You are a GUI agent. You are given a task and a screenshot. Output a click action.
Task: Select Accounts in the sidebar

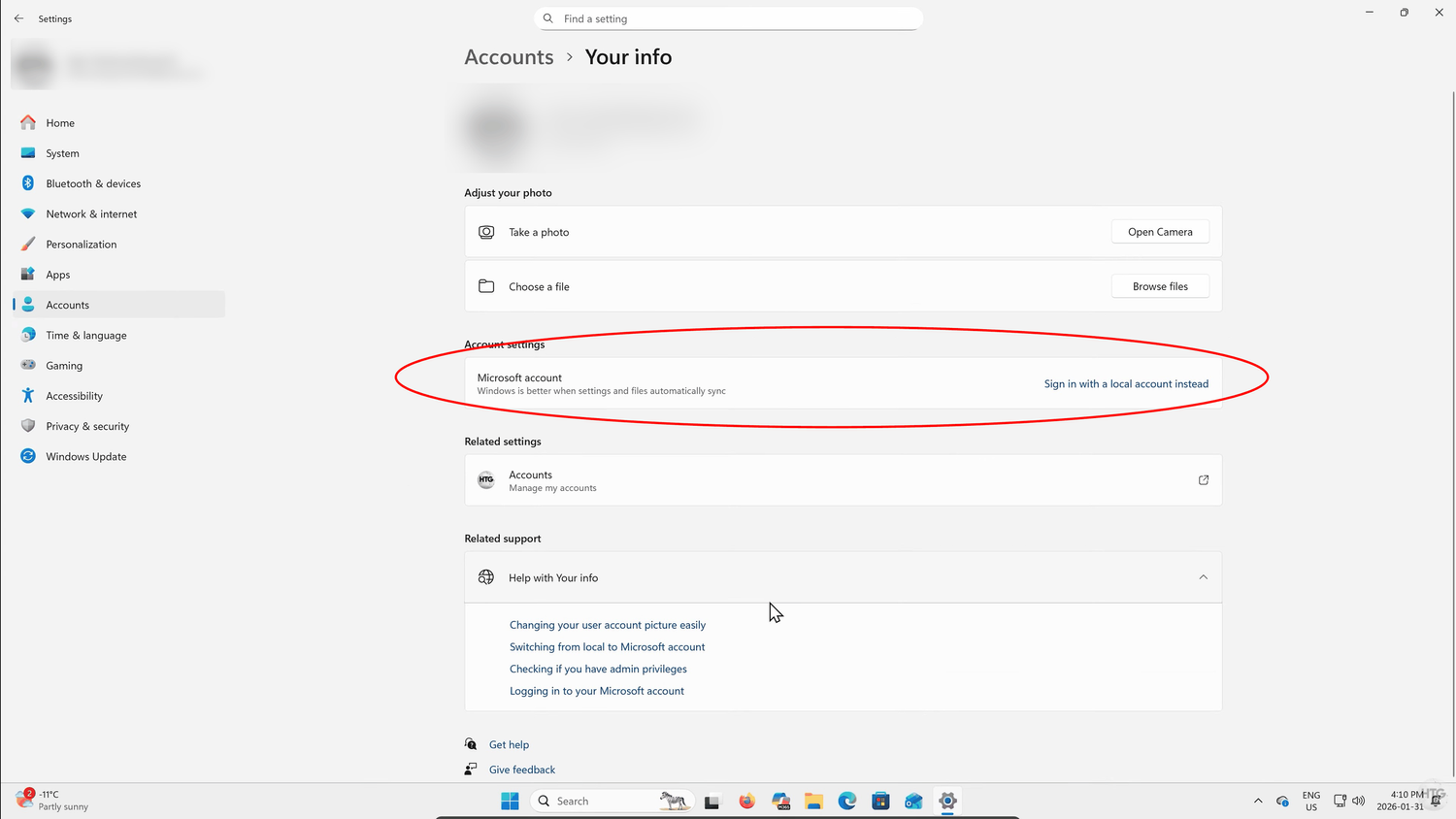tap(118, 305)
